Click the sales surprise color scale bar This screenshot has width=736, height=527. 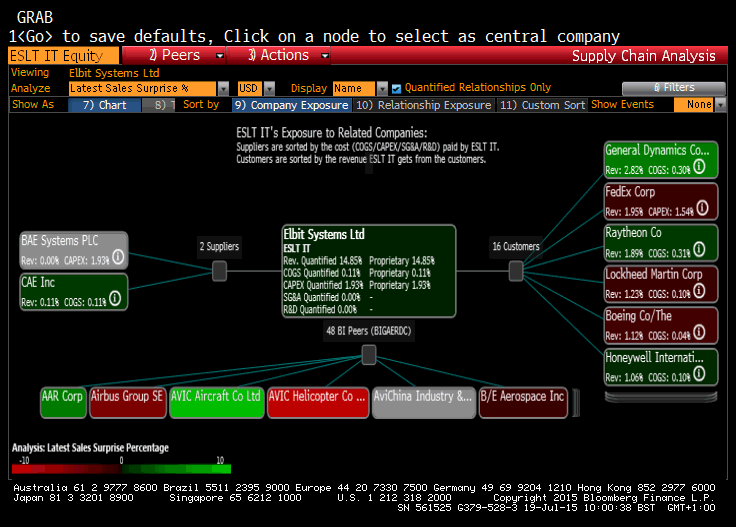(122, 469)
